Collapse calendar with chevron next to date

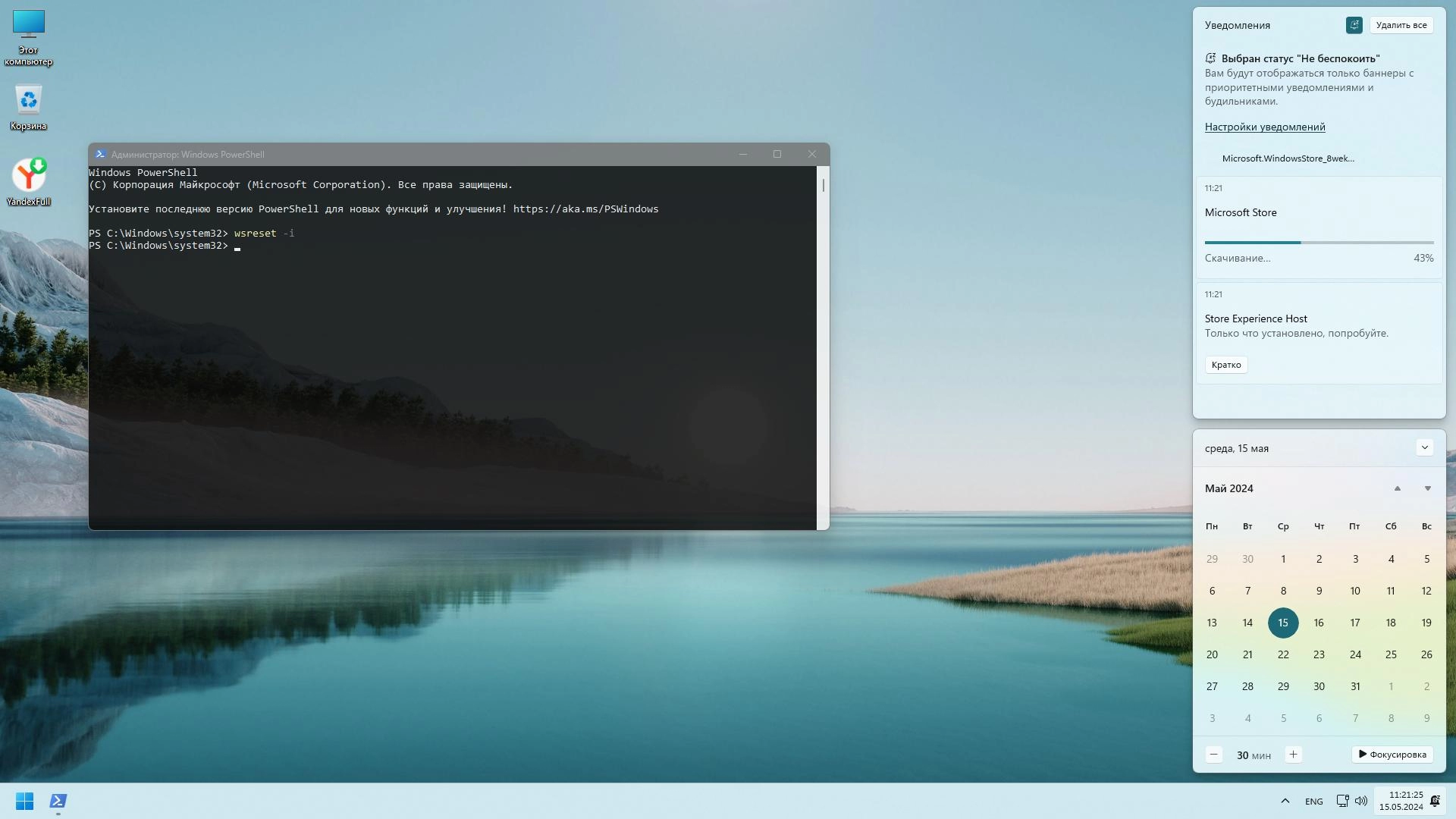tap(1424, 447)
